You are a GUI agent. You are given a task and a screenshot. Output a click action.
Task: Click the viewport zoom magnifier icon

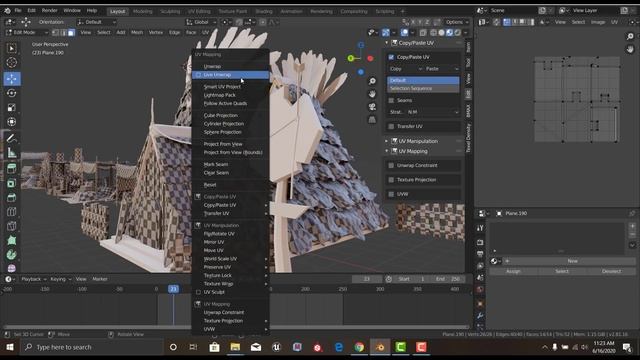tap(372, 81)
